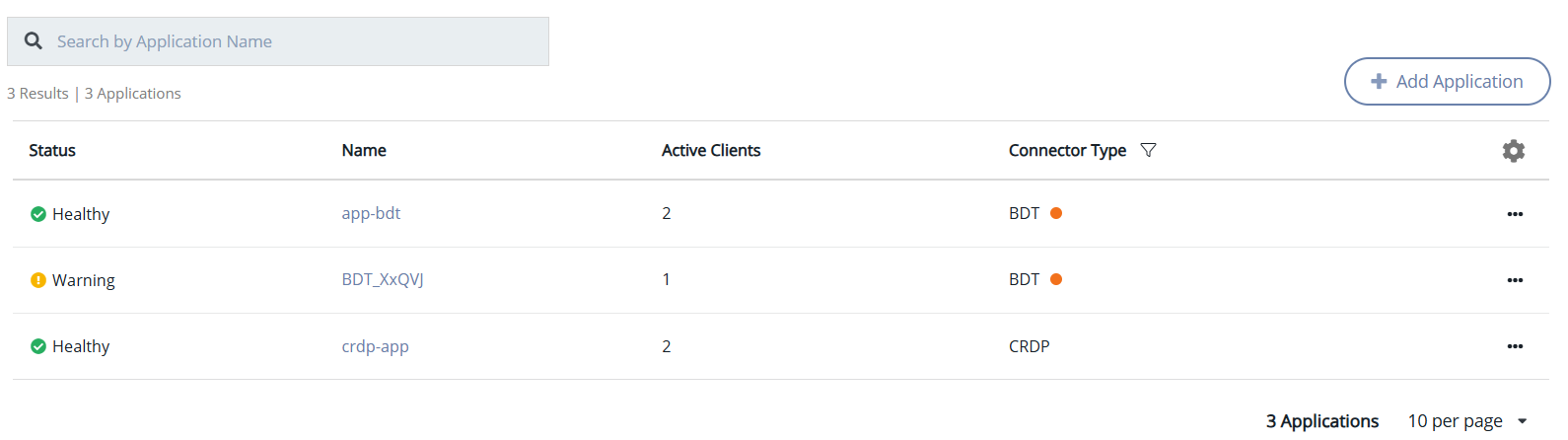
Task: Open actions menu for crdp-app row
Action: pos(1515,346)
